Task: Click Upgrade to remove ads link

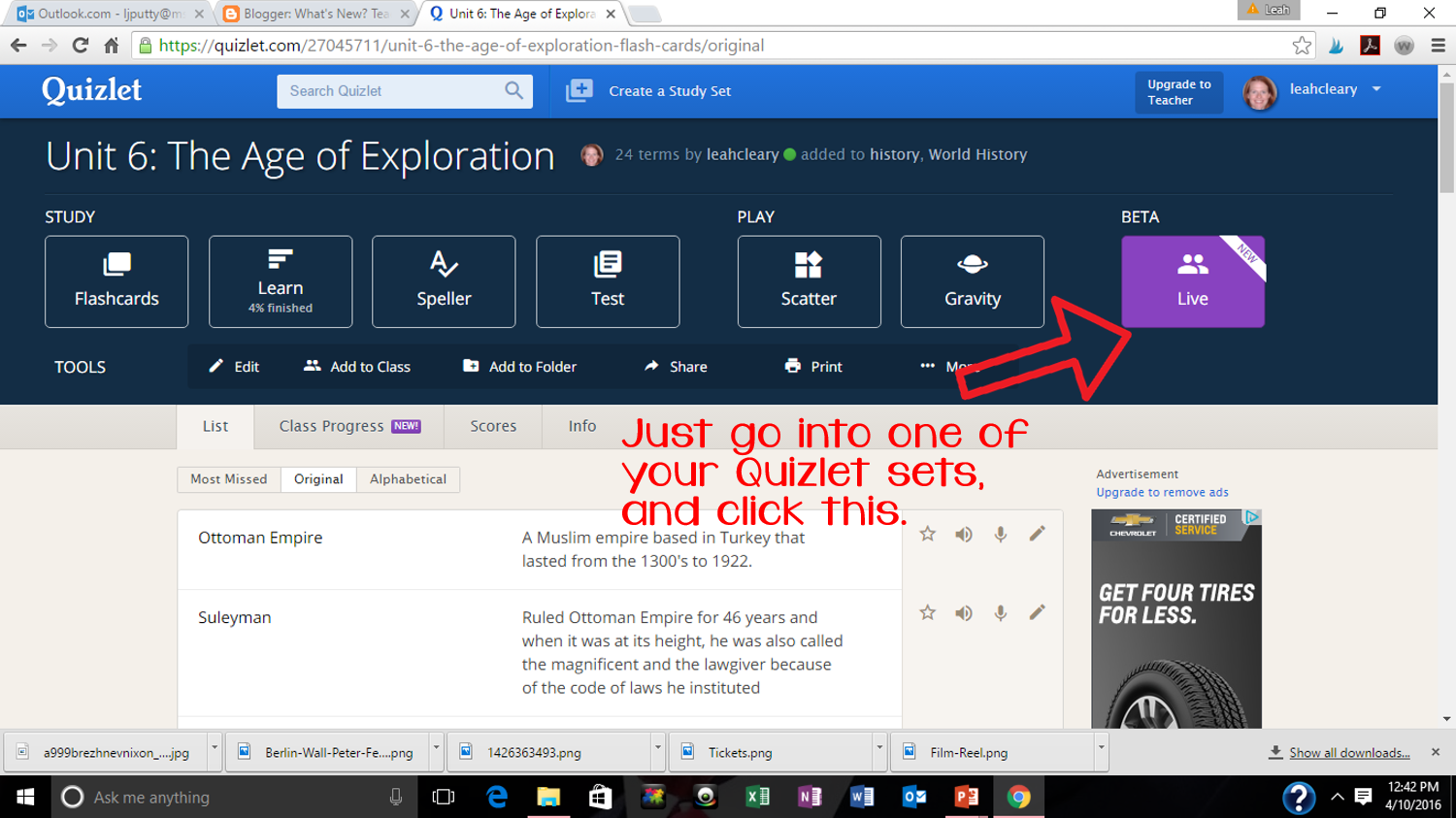Action: (x=1162, y=493)
